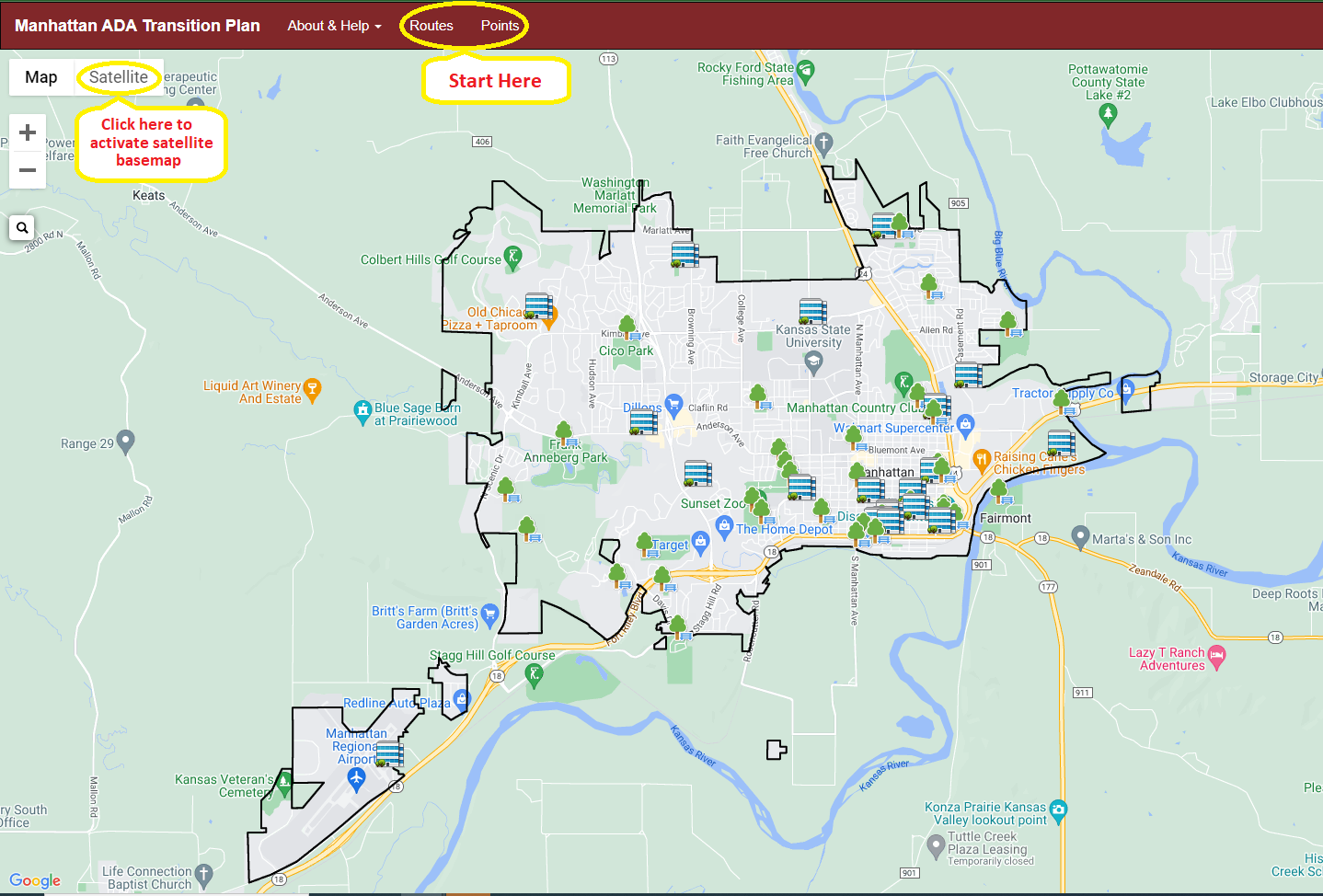Click Manhattan ADA Transition Plan title
Image resolution: width=1323 pixels, height=896 pixels.
(x=137, y=26)
